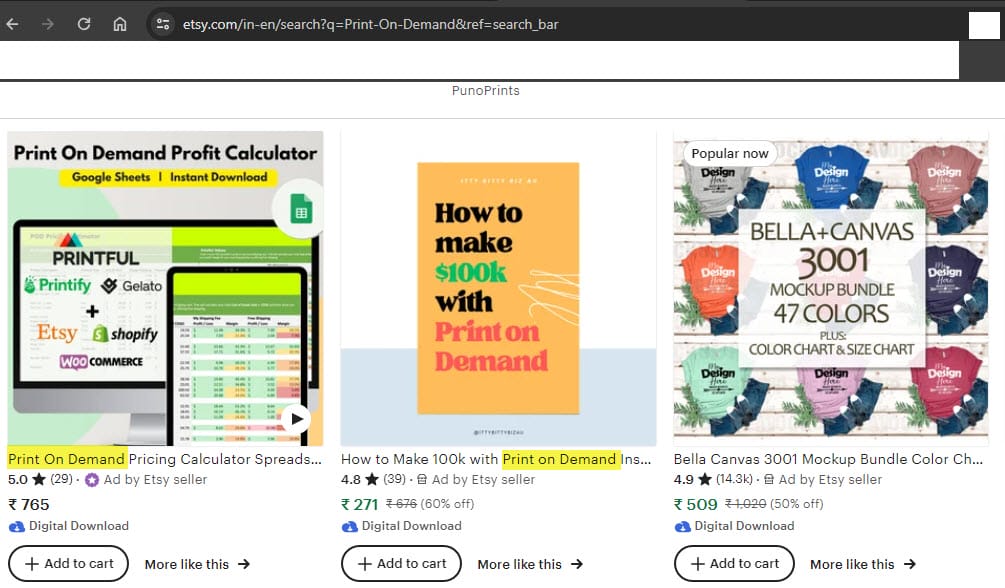This screenshot has height=588, width=1005.
Task: Reload the Etsy search page
Action: [x=83, y=24]
